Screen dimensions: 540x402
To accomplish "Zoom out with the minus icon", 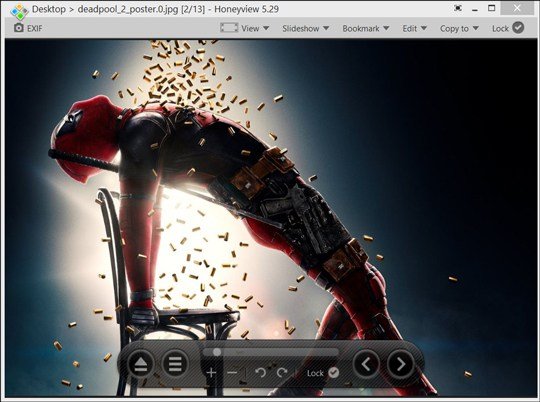I will pyautogui.click(x=232, y=372).
